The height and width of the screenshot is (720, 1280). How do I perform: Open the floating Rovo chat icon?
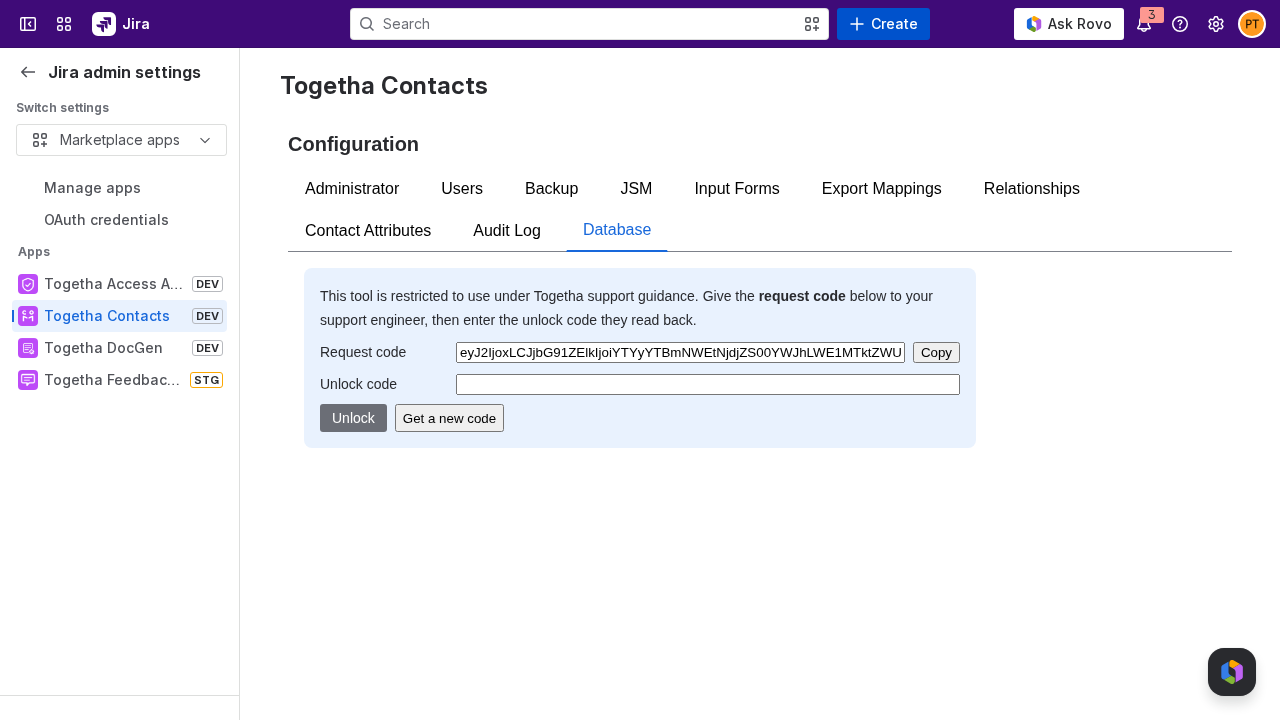coord(1232,672)
